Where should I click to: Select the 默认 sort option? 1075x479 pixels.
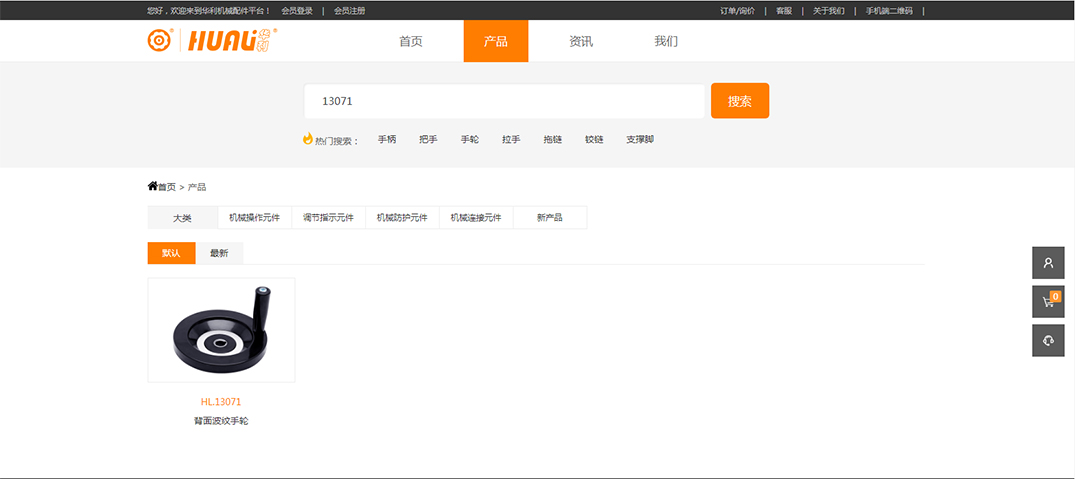pyautogui.click(x=171, y=253)
